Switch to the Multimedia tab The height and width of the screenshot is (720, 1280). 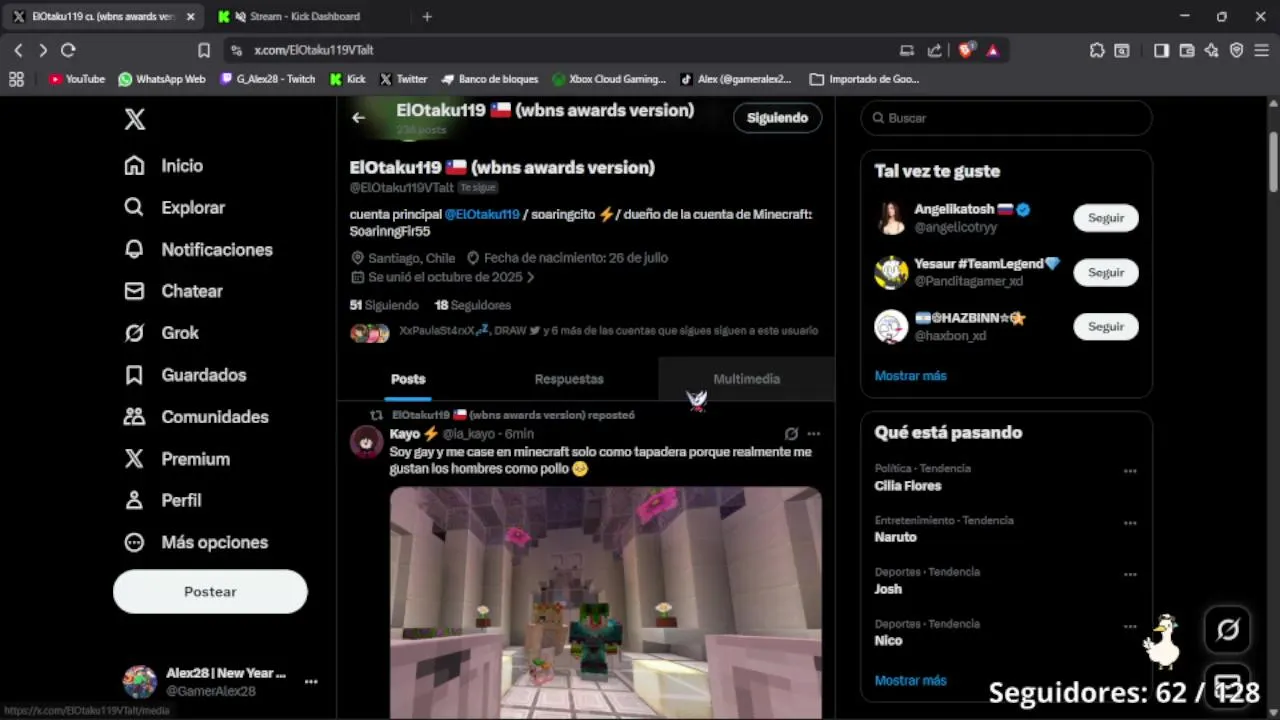[x=746, y=379]
